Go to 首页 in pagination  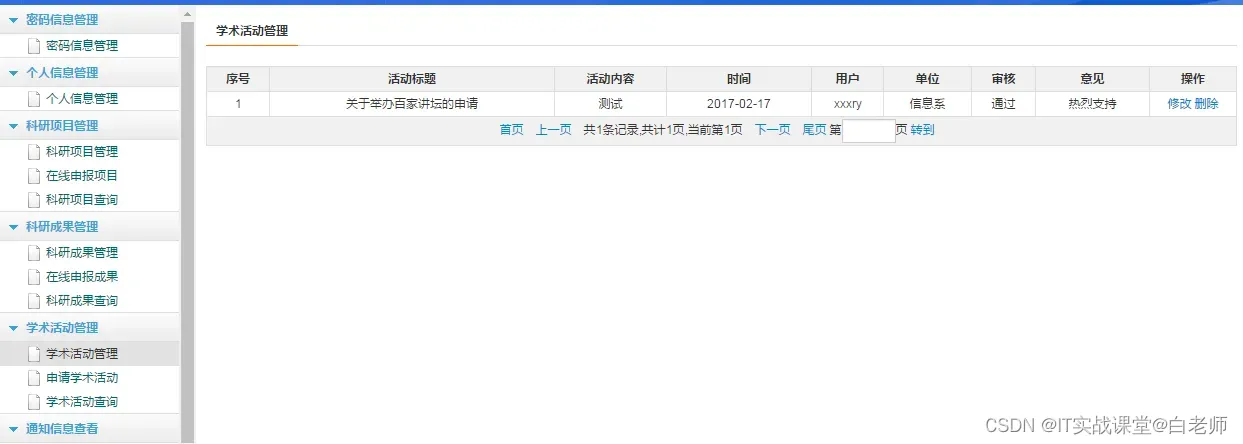coord(511,131)
